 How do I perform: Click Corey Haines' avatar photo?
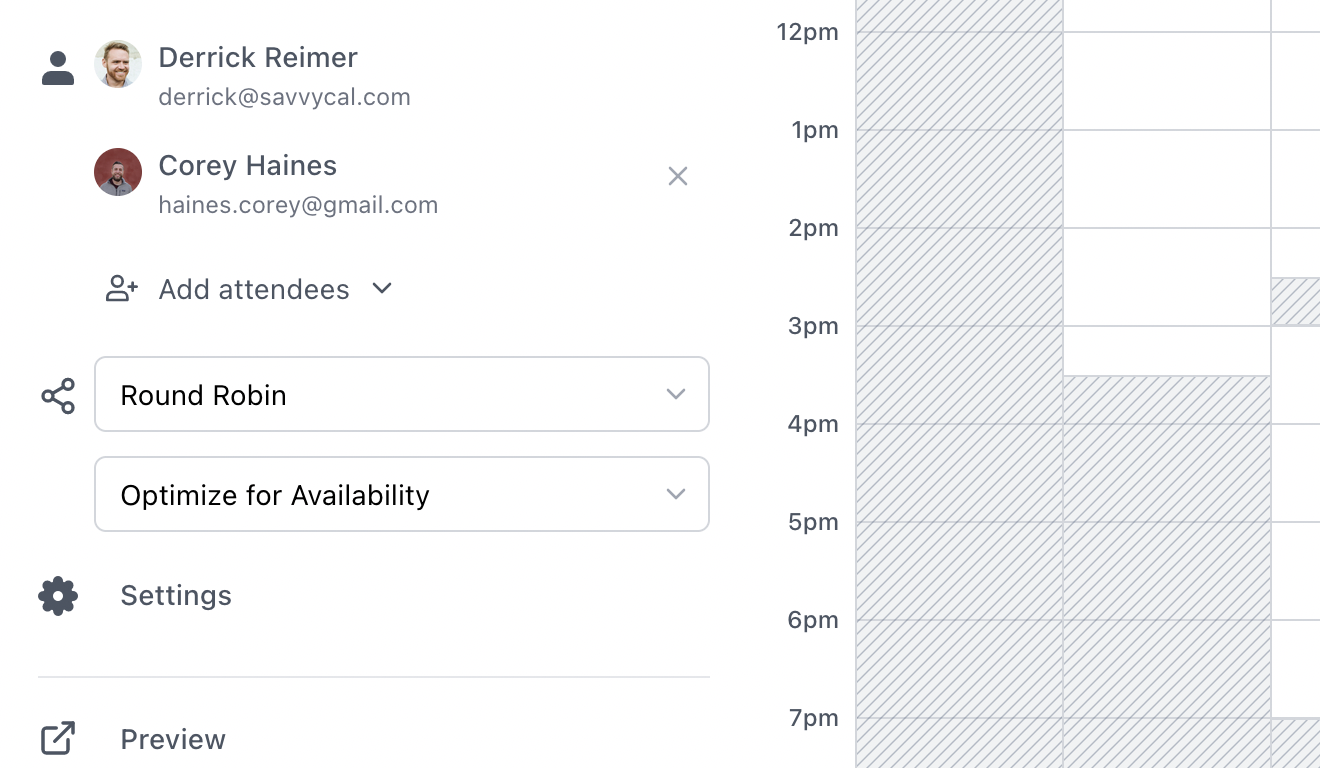118,172
